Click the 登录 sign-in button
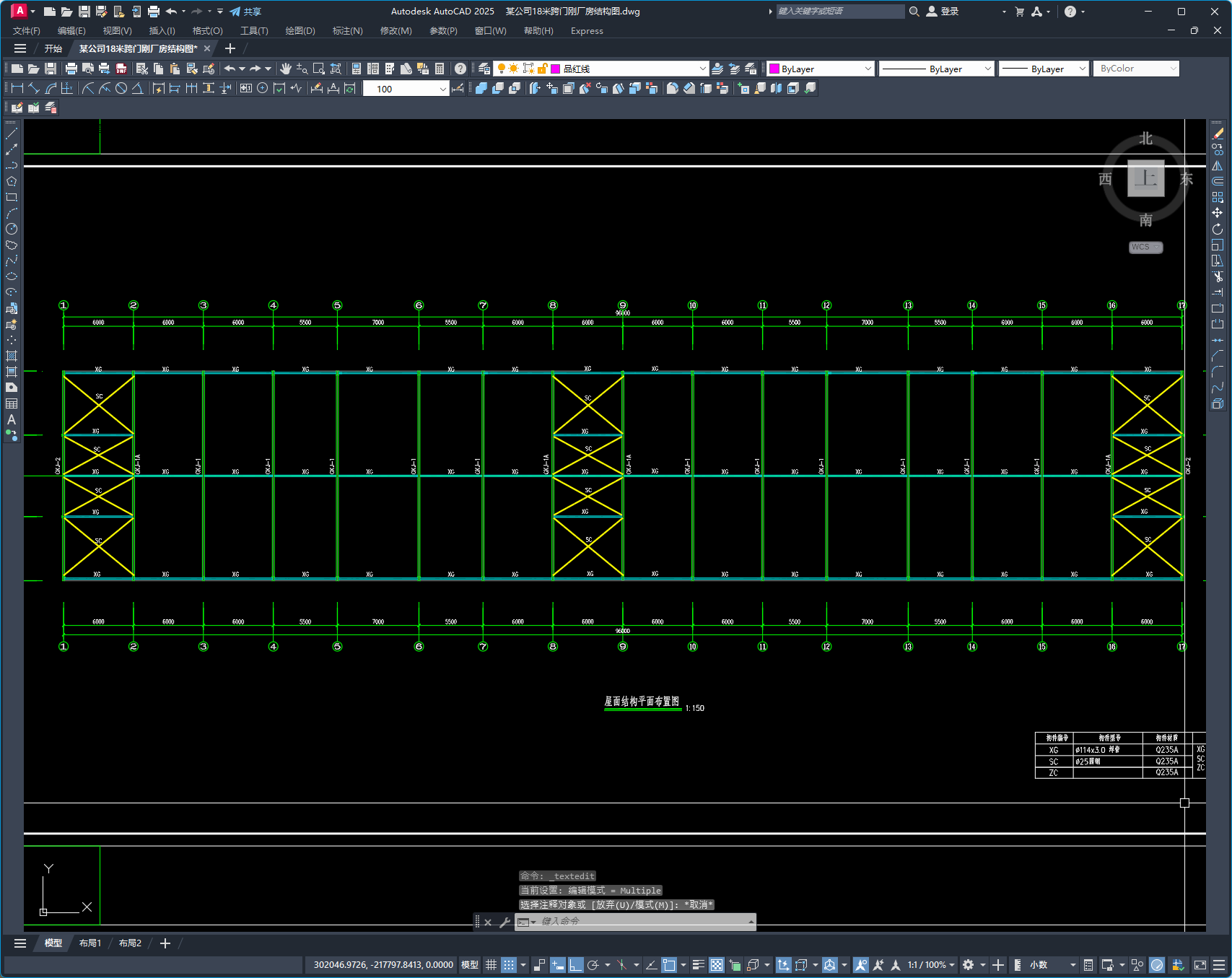1232x978 pixels. 943,12
